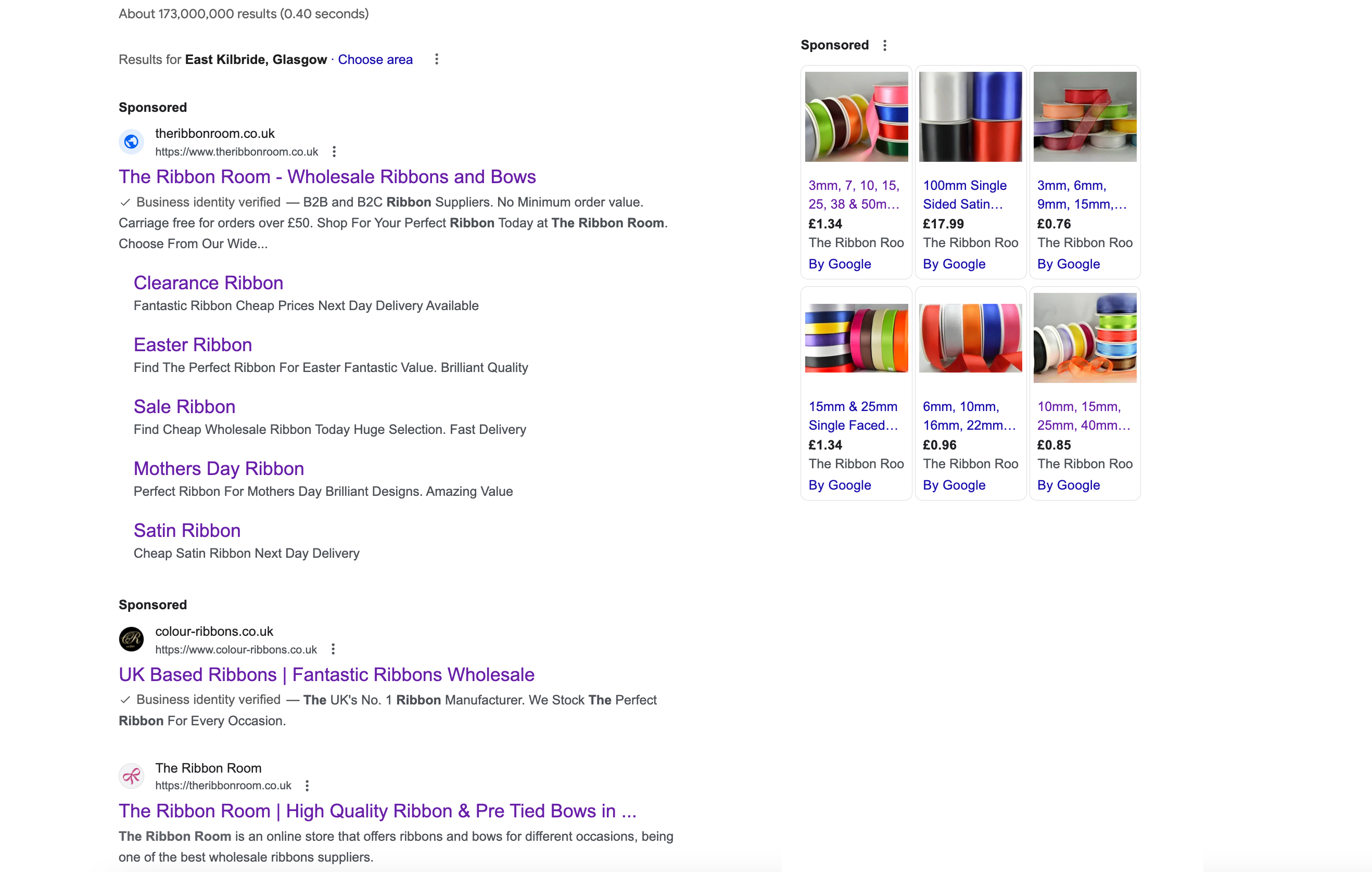Viewport: 1372px width, 872px height.
Task: Click By Google under the £17.99 product
Action: [954, 264]
